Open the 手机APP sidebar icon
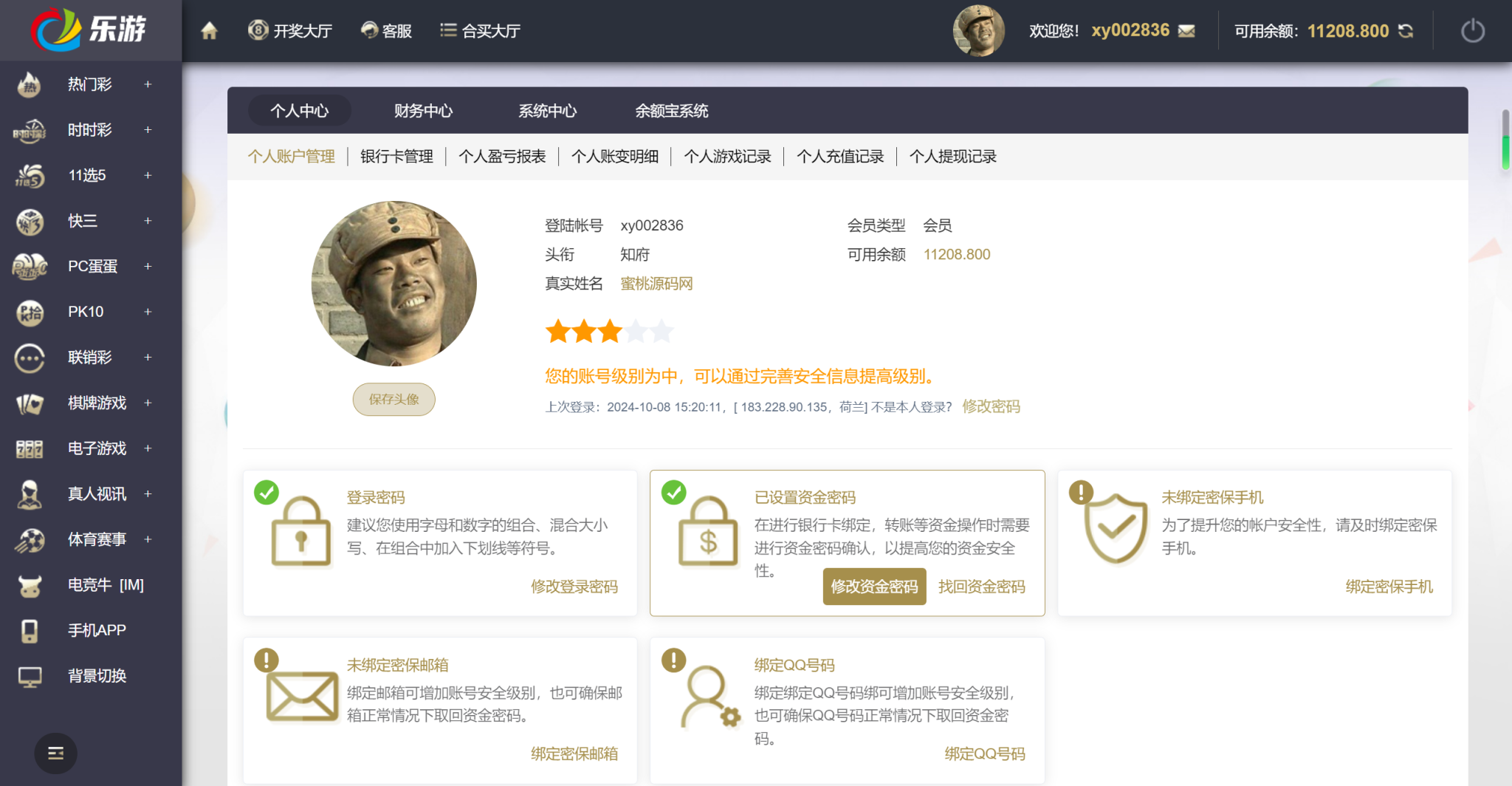Viewport: 1512px width, 786px height. coord(30,631)
